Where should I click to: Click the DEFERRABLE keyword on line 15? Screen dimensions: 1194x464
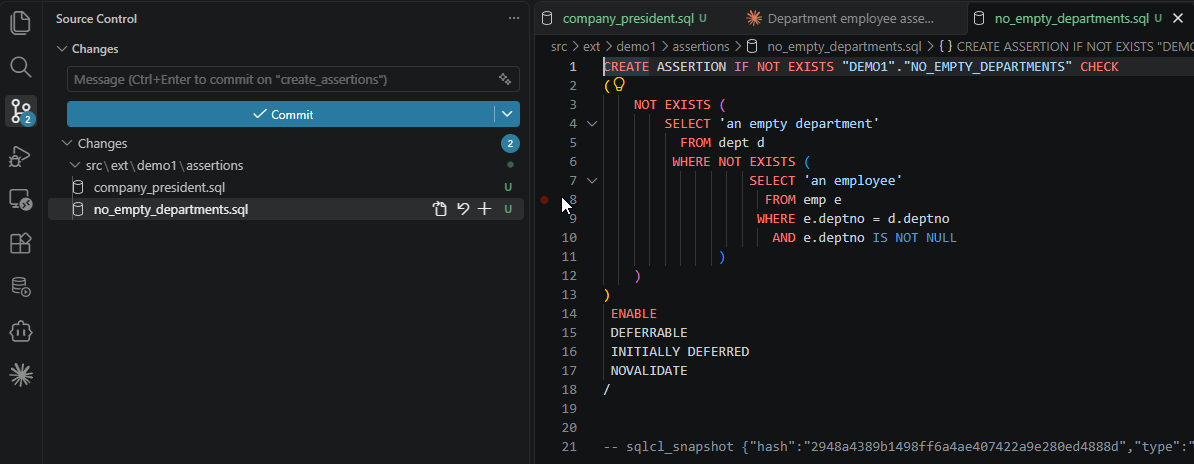coord(649,333)
